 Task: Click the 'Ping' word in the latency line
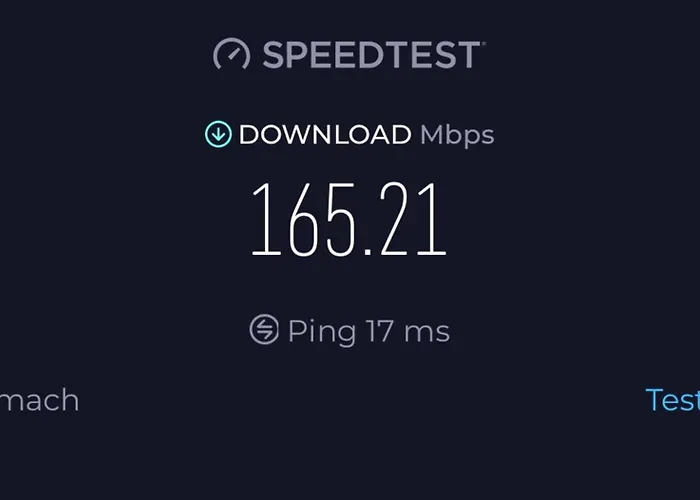click(322, 332)
